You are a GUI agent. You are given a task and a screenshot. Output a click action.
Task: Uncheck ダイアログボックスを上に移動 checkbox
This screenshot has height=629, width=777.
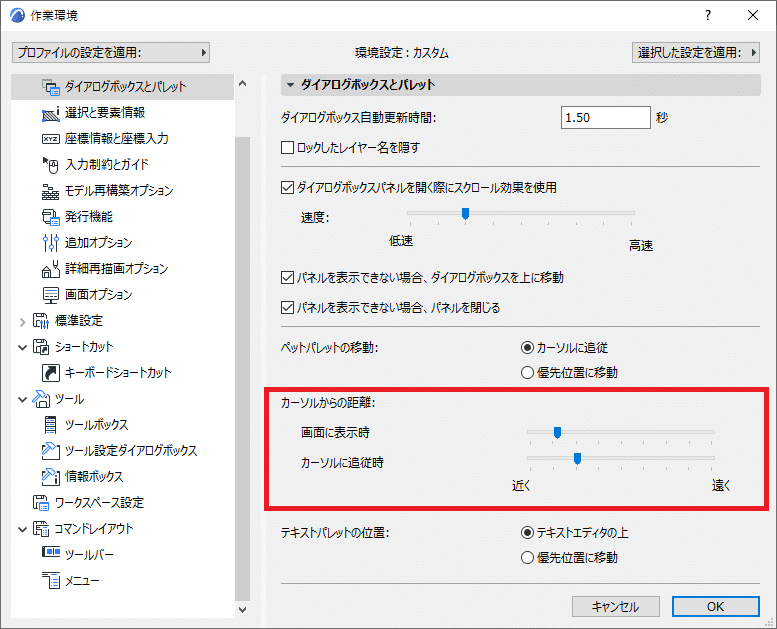[287, 278]
